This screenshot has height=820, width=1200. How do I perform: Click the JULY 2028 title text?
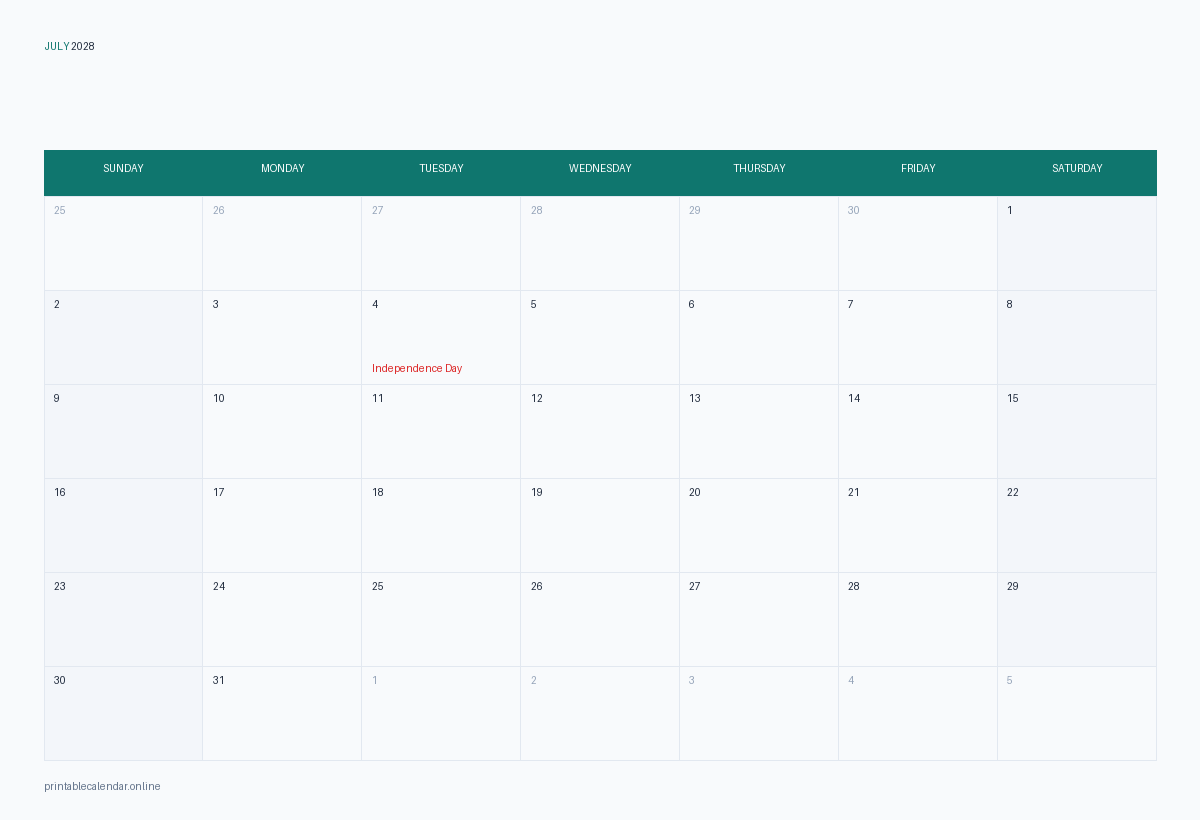coord(69,46)
